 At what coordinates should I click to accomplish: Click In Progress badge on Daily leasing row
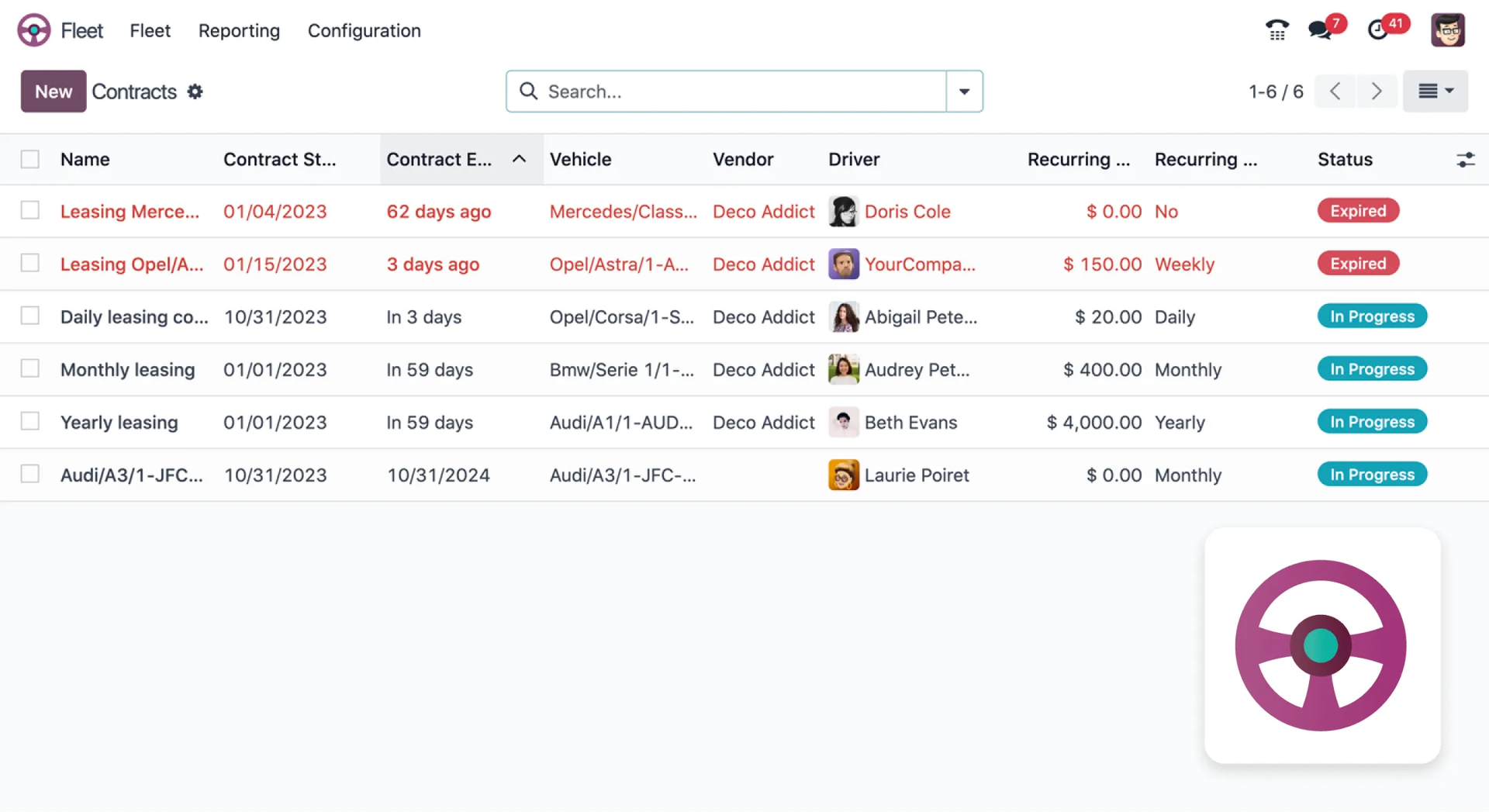[x=1372, y=316]
